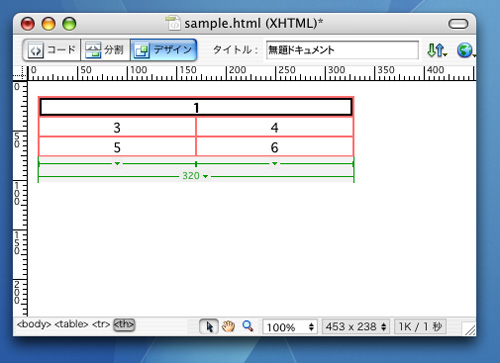Switch to Code view (コード)
Image resolution: width=500 pixels, height=363 pixels.
tap(52, 50)
